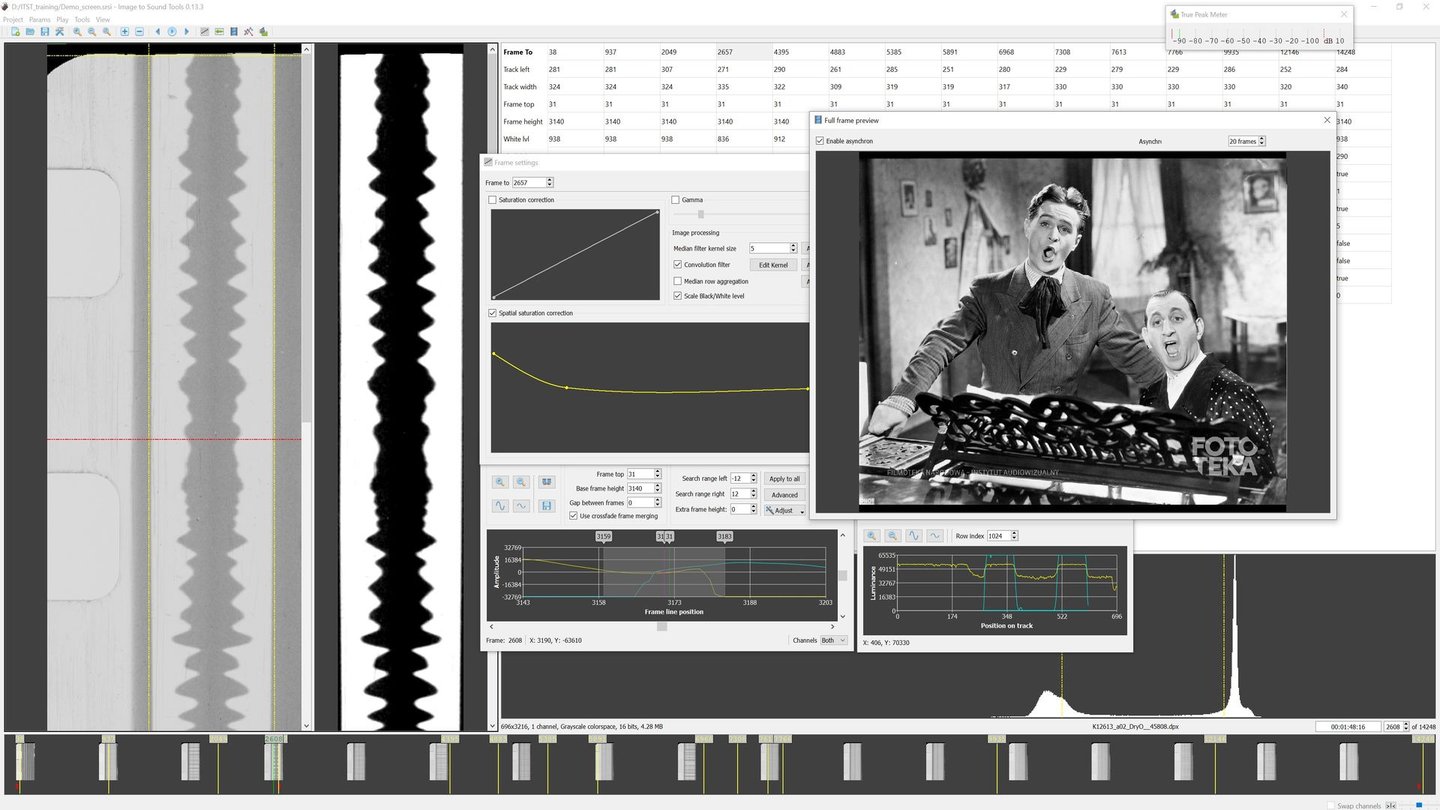Image resolution: width=1440 pixels, height=810 pixels.
Task: Click the Frame top stepper arrows
Action: pyautogui.click(x=657, y=474)
